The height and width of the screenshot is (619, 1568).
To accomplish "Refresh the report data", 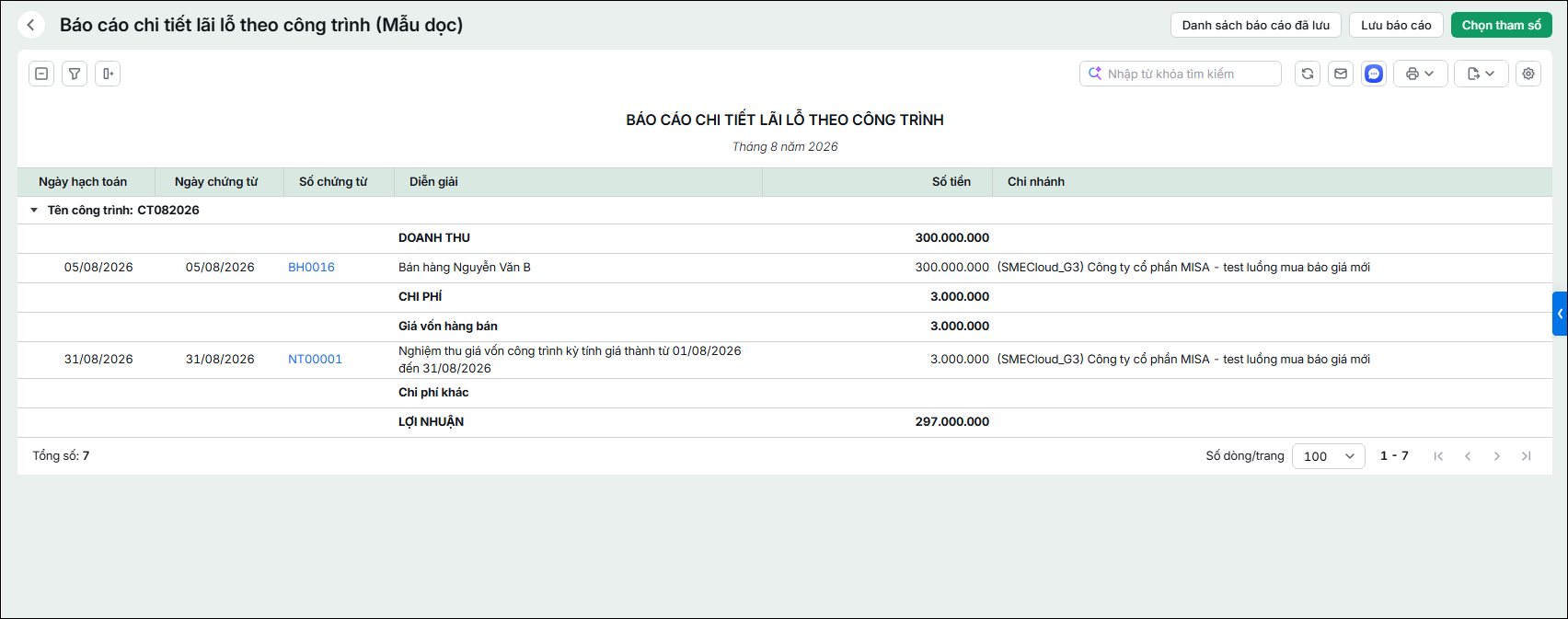I will (x=1308, y=74).
